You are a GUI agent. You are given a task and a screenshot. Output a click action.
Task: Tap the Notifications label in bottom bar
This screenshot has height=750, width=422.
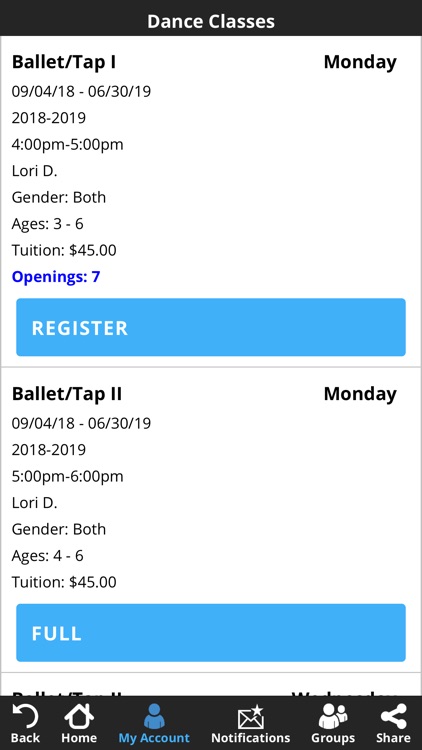click(x=251, y=738)
